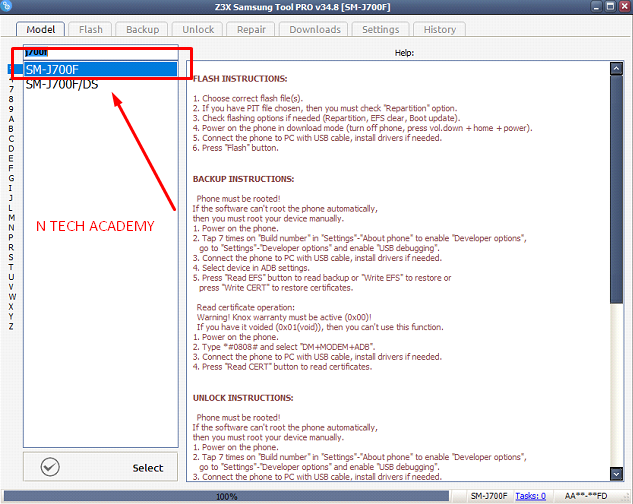Jump to letter S in model index

tap(11, 257)
